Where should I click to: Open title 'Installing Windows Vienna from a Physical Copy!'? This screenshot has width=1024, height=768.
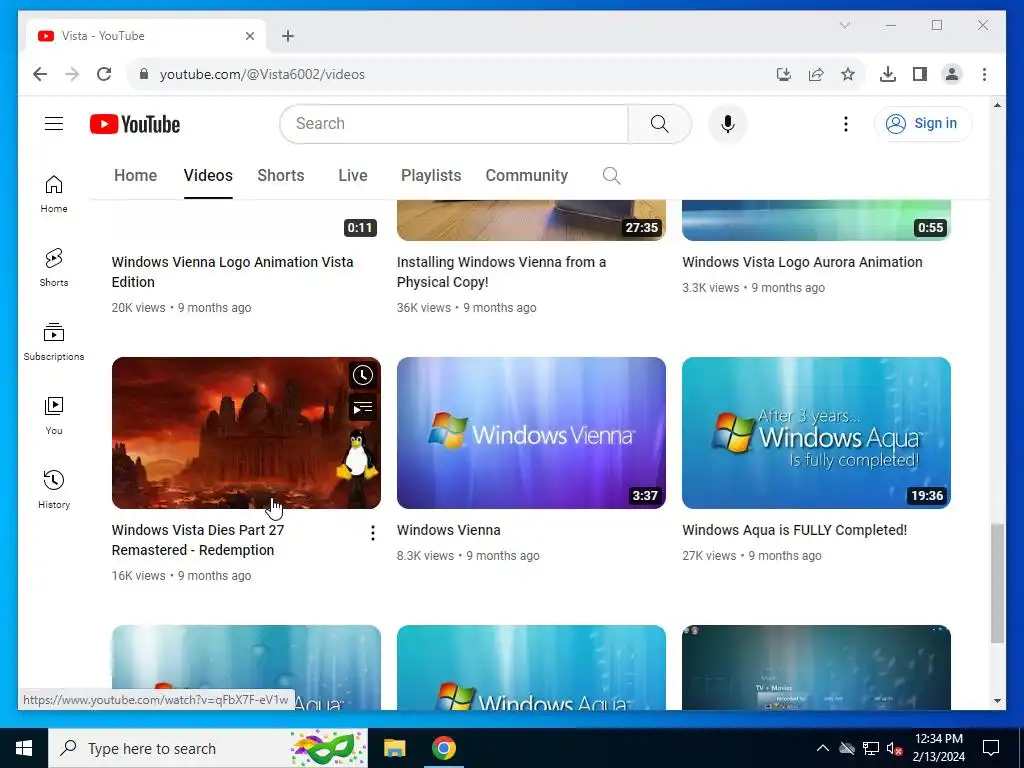coord(502,272)
